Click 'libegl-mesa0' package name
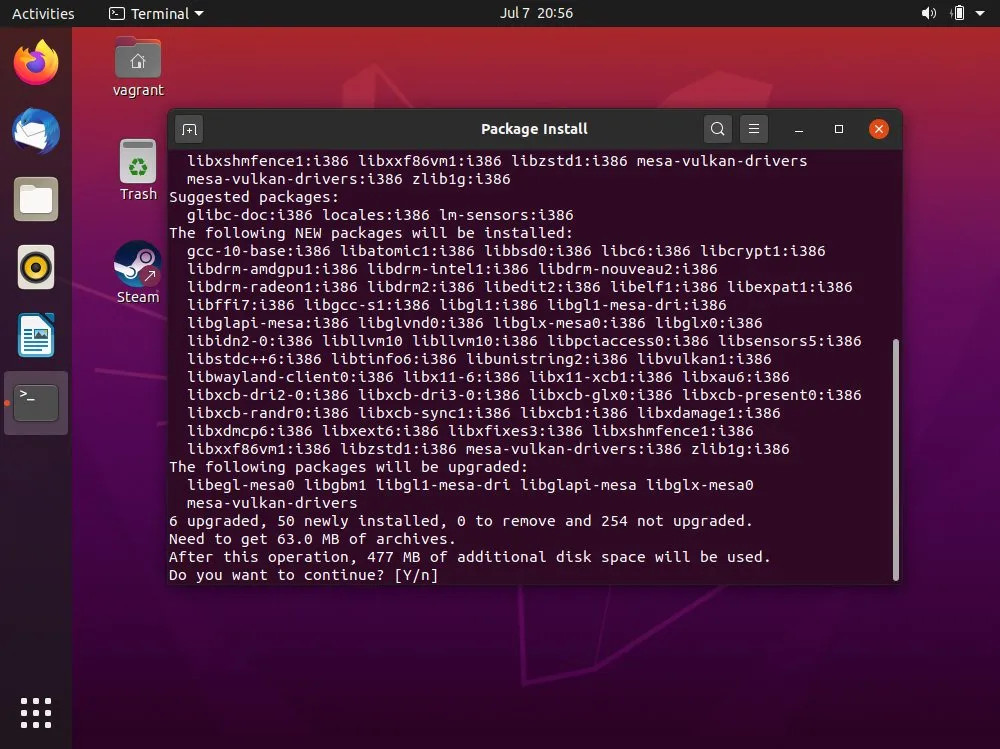 click(x=240, y=485)
